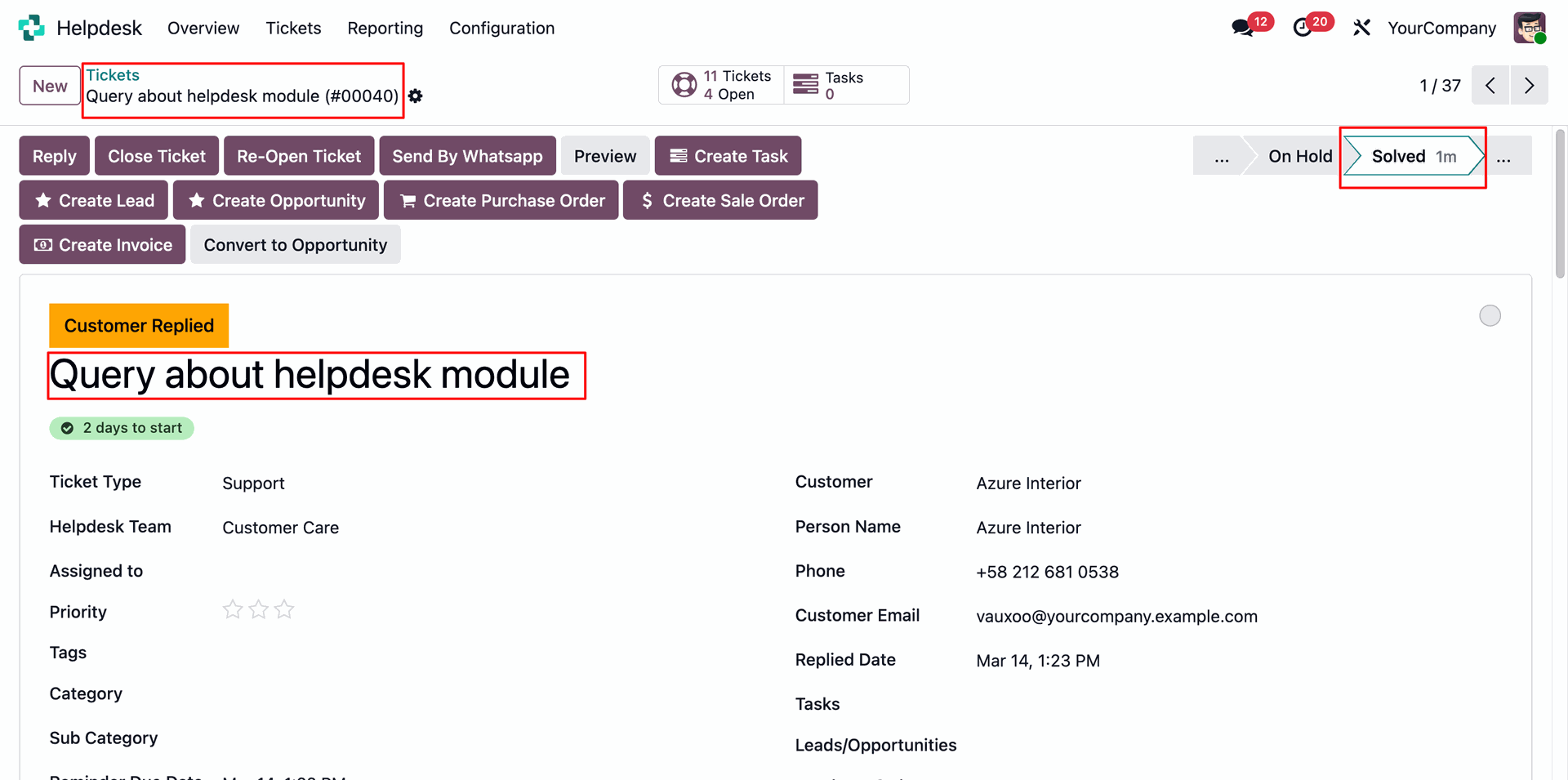
Task: Go to the previous ticket record arrow
Action: pyautogui.click(x=1490, y=86)
